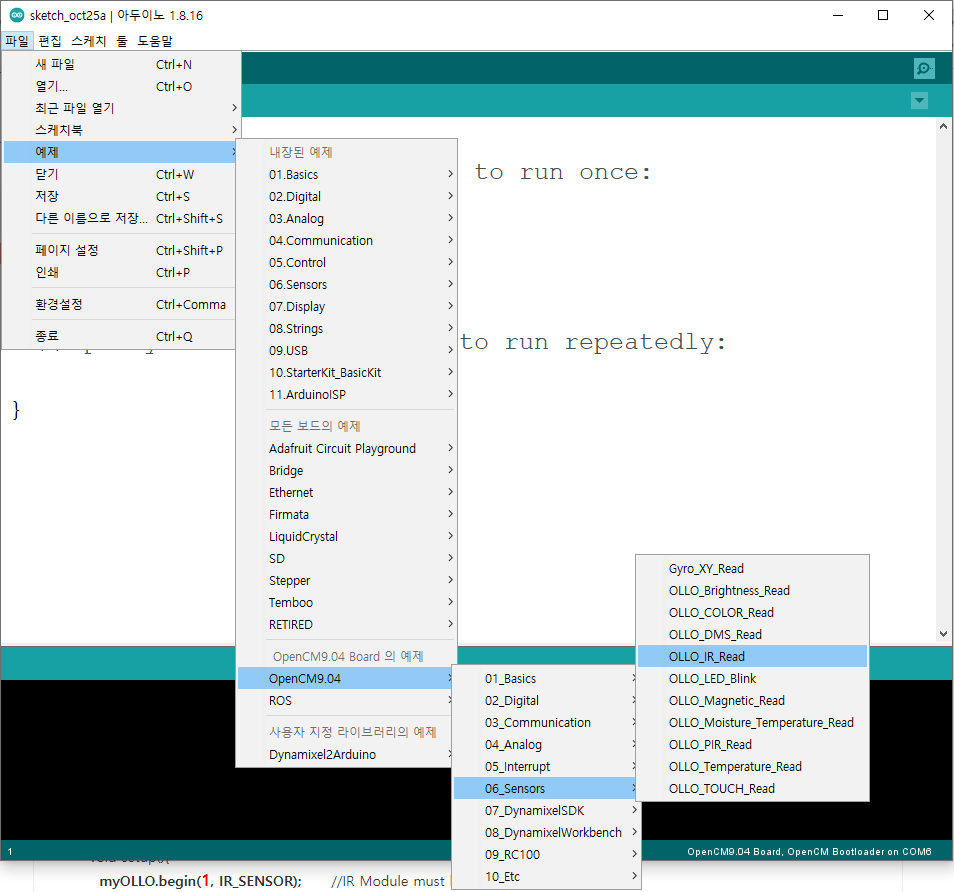This screenshot has width=954, height=892.
Task: Expand 04.Communication examples submenu
Action: click(x=346, y=240)
